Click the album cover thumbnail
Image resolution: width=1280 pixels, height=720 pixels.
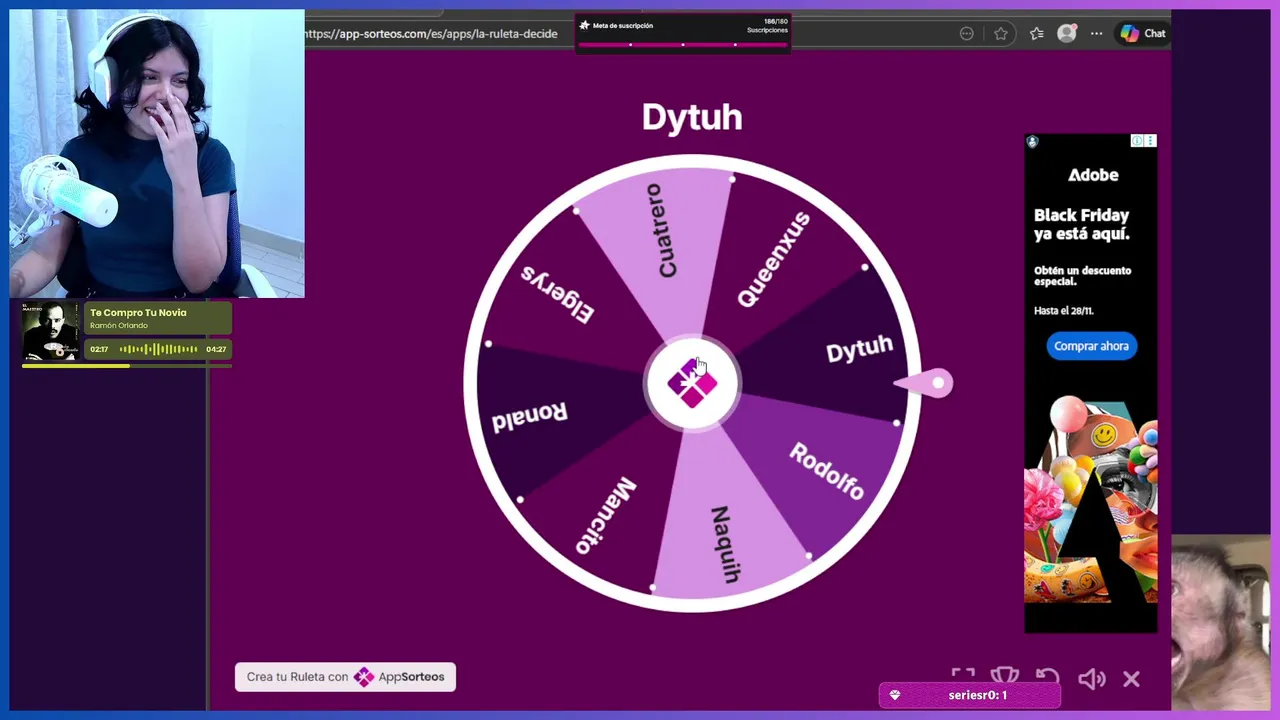pyautogui.click(x=51, y=331)
